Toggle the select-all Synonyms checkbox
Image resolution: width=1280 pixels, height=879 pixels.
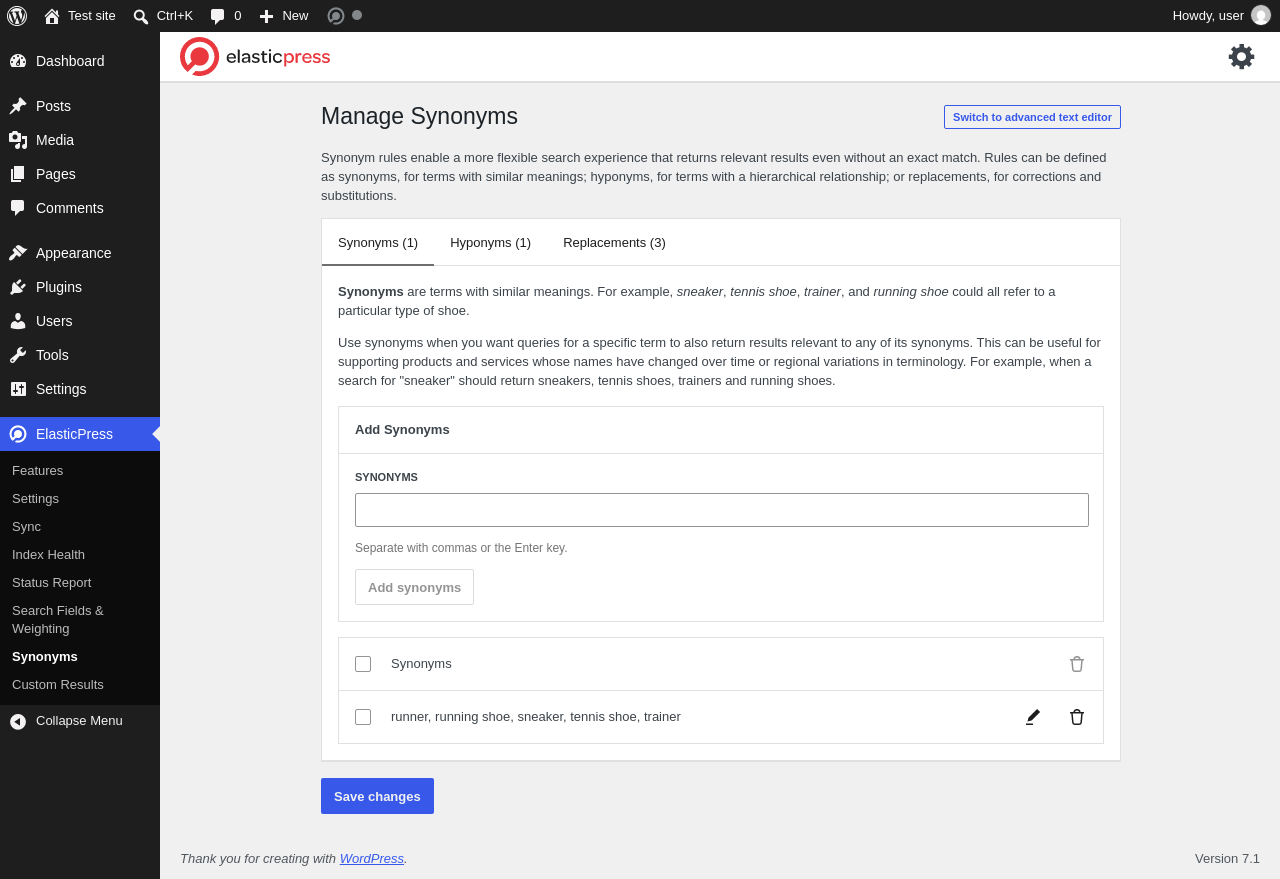pos(363,664)
